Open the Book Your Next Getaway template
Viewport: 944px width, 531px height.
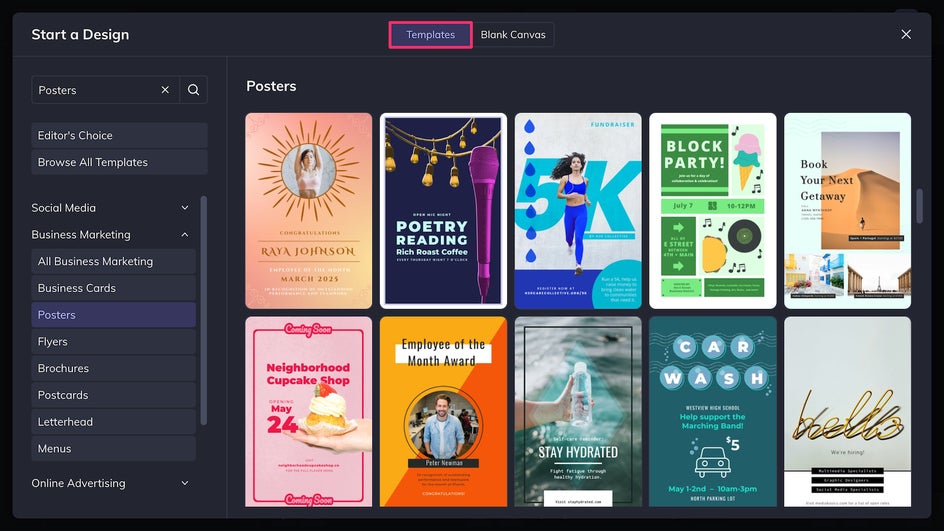847,211
